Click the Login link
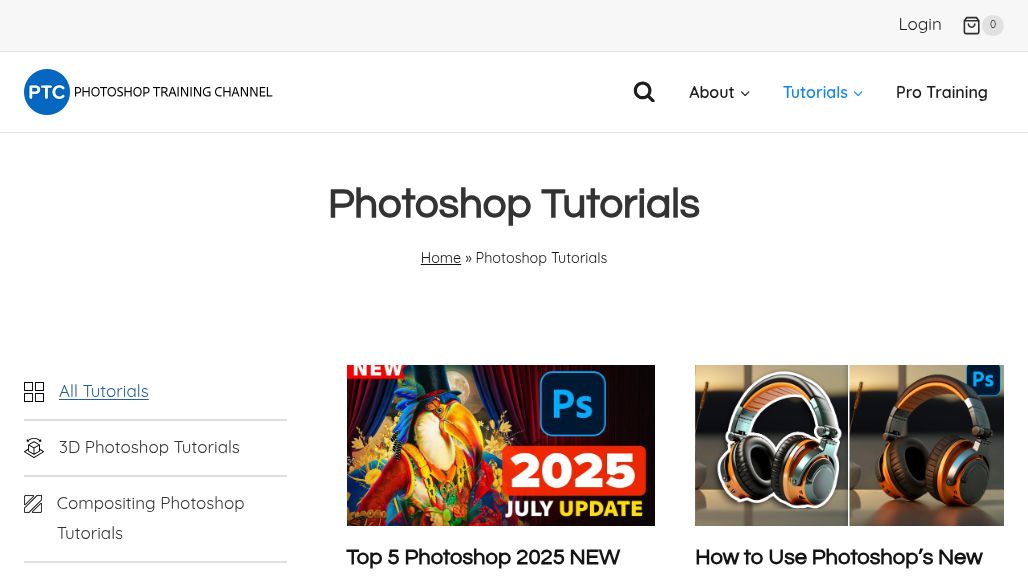Viewport: 1028px width, 578px height. pyautogui.click(x=920, y=25)
